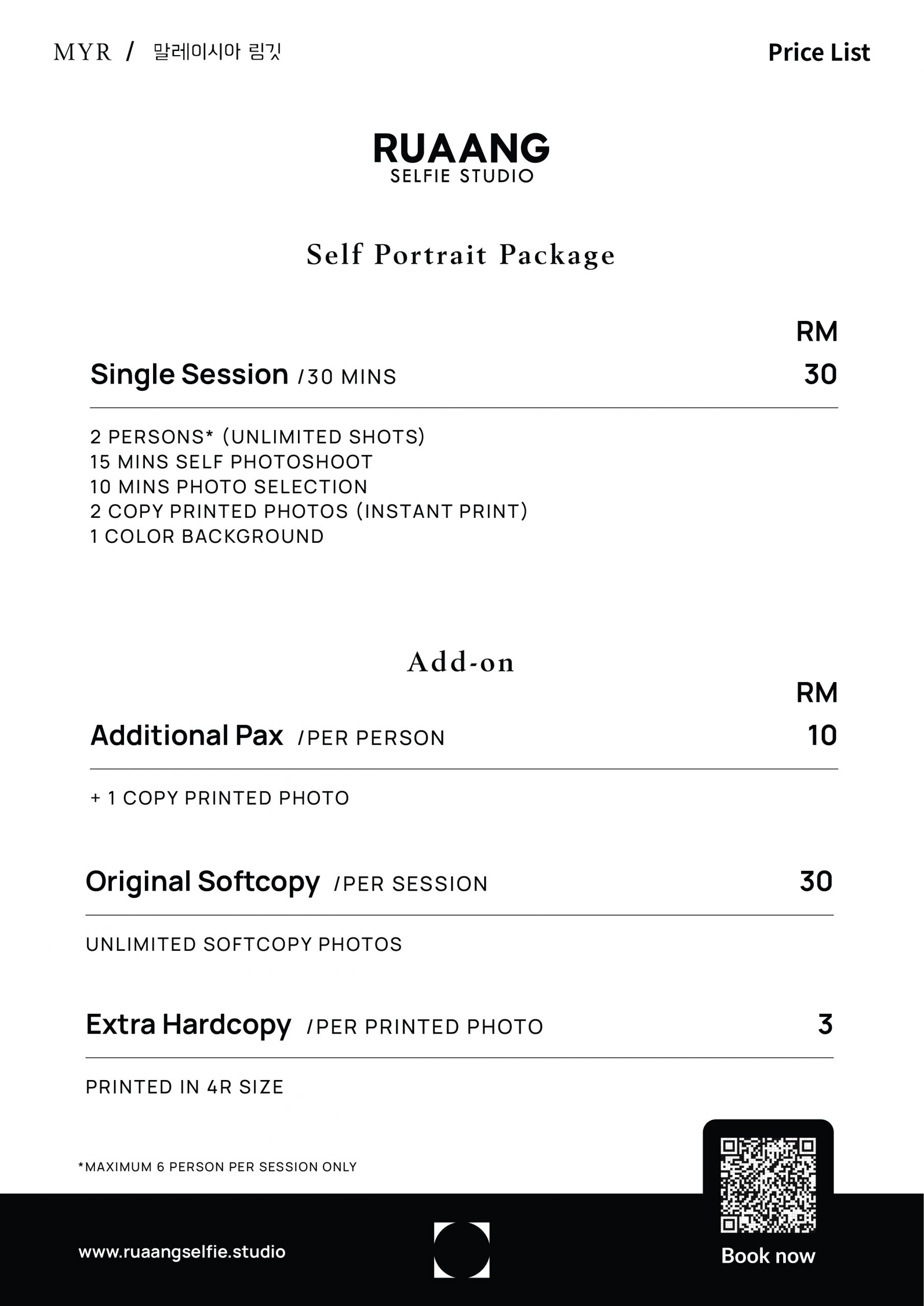Click the Single Session price 30

820,374
